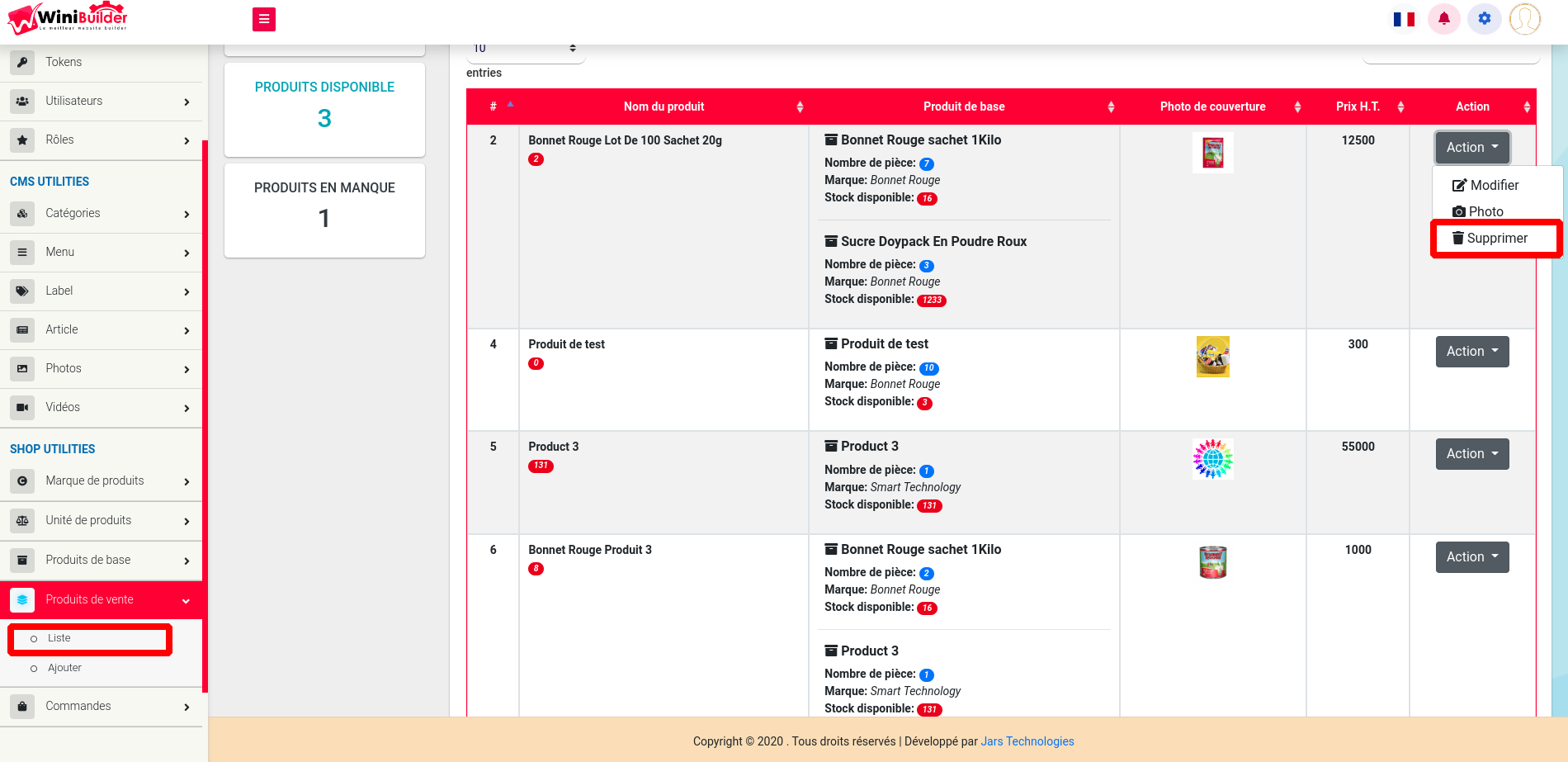The width and height of the screenshot is (1568, 762).
Task: Expand the Commandes menu chevron
Action: [187, 707]
